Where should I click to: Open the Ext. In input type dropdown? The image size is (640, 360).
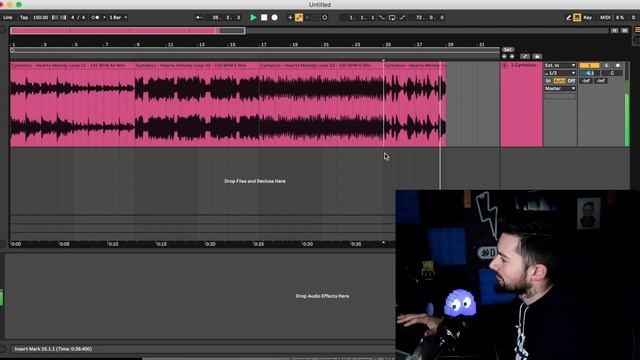560,65
